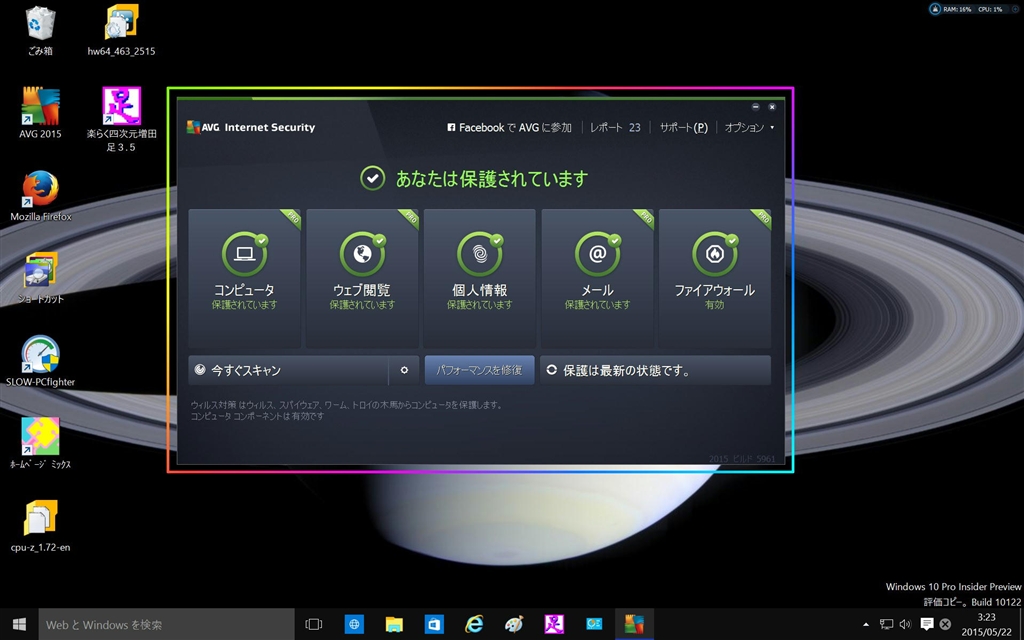Open the ウェブ閲覧 protection tile
The image size is (1024, 640).
coord(362,278)
